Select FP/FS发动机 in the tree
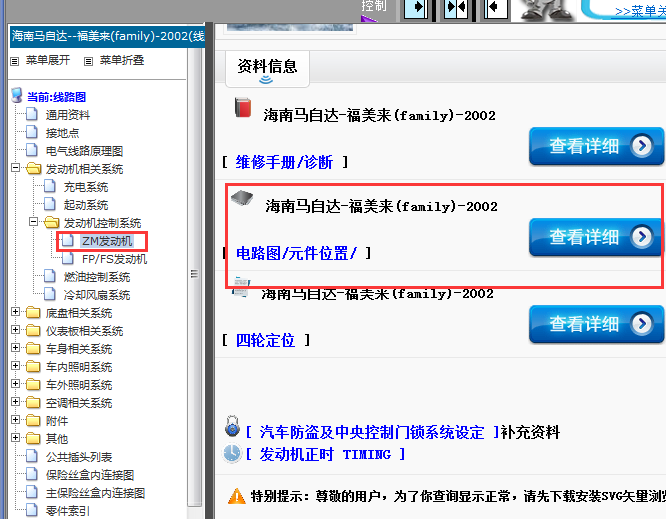This screenshot has width=666, height=519. point(114,259)
